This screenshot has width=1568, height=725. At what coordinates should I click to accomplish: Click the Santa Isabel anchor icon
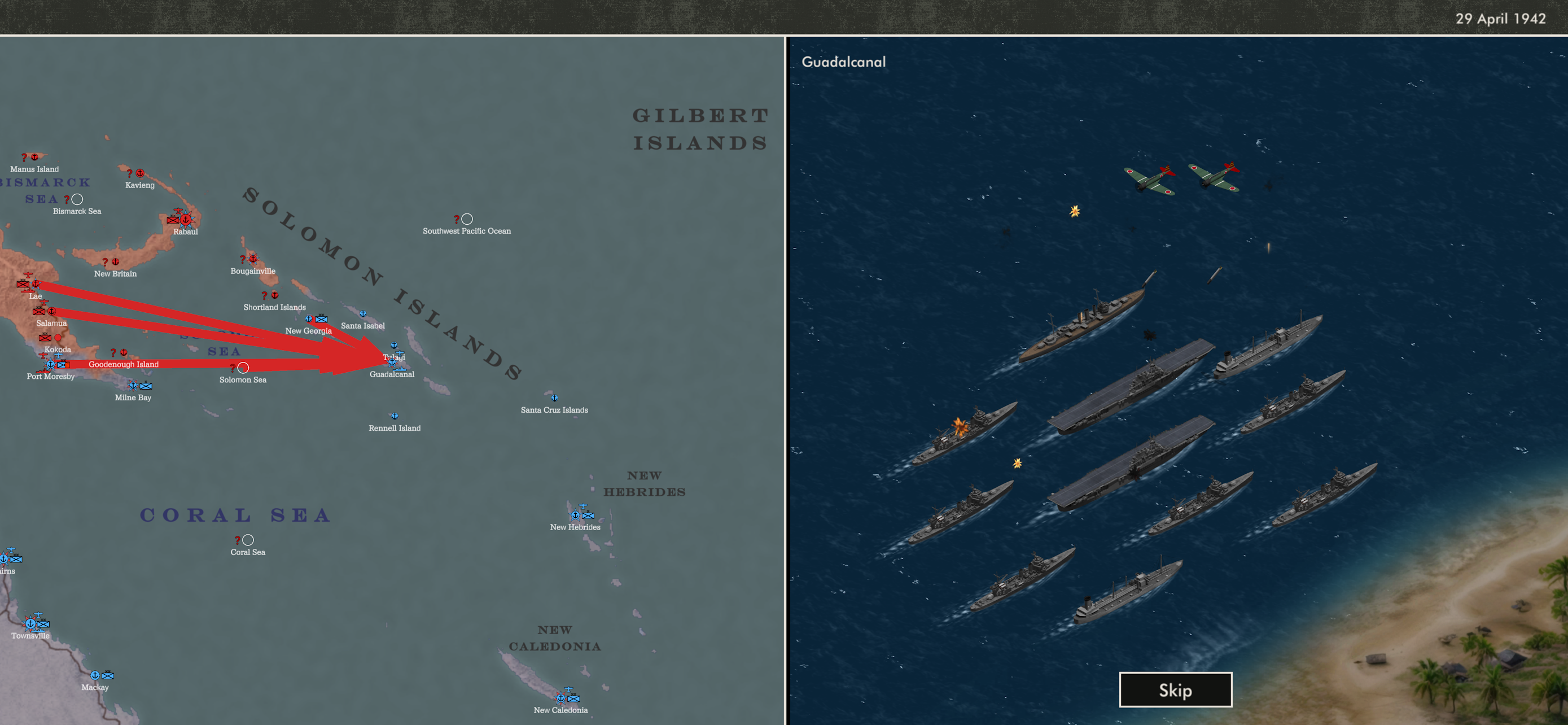click(x=363, y=314)
